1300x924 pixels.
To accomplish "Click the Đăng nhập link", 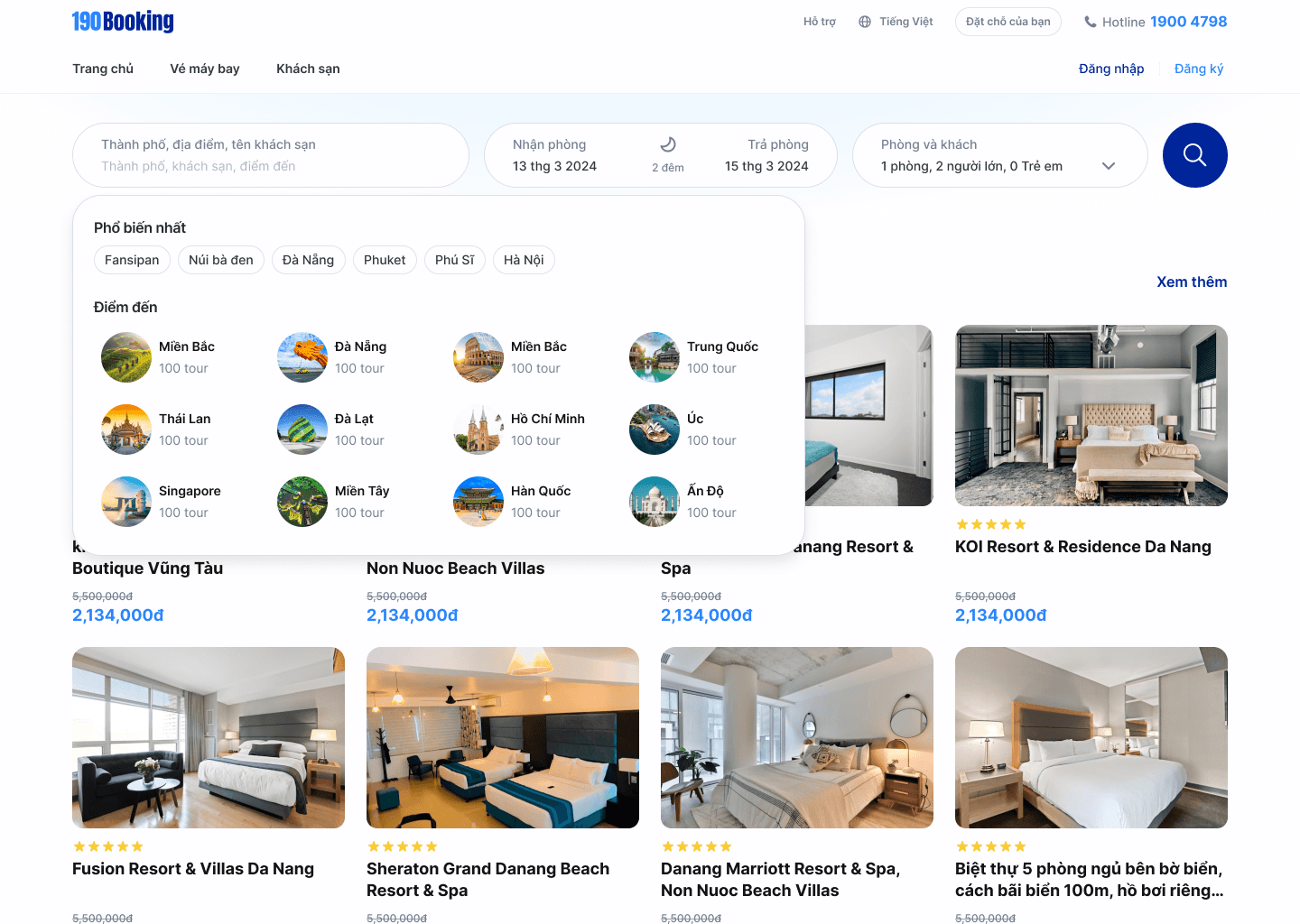I will (1110, 69).
